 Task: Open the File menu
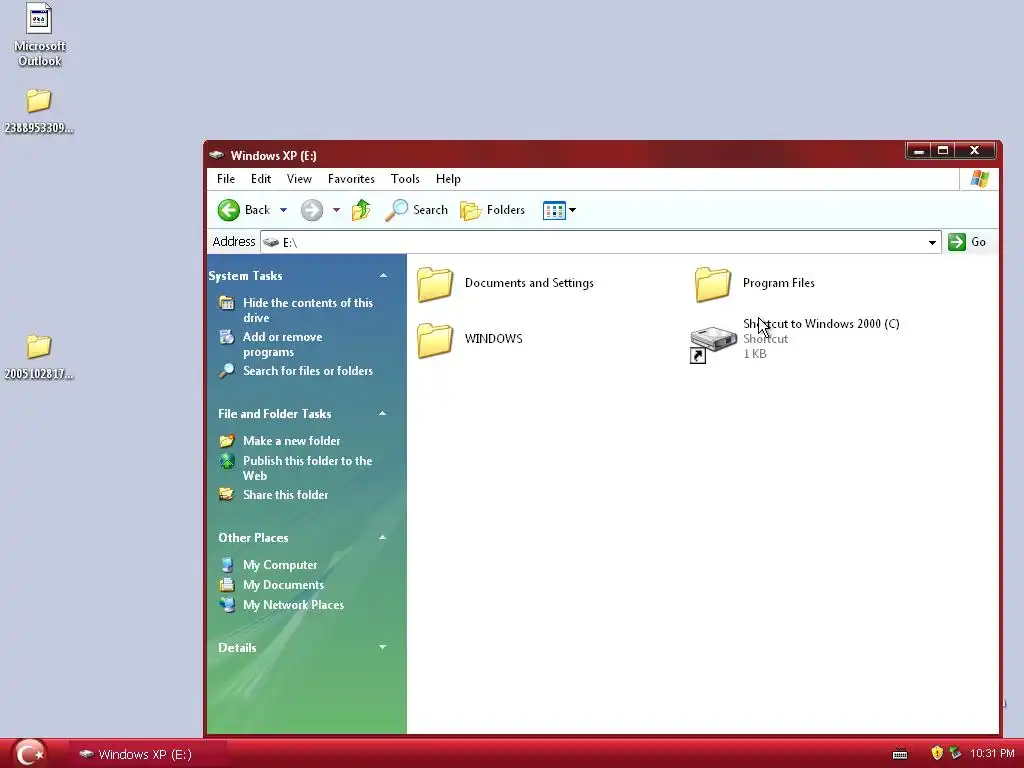click(x=226, y=179)
